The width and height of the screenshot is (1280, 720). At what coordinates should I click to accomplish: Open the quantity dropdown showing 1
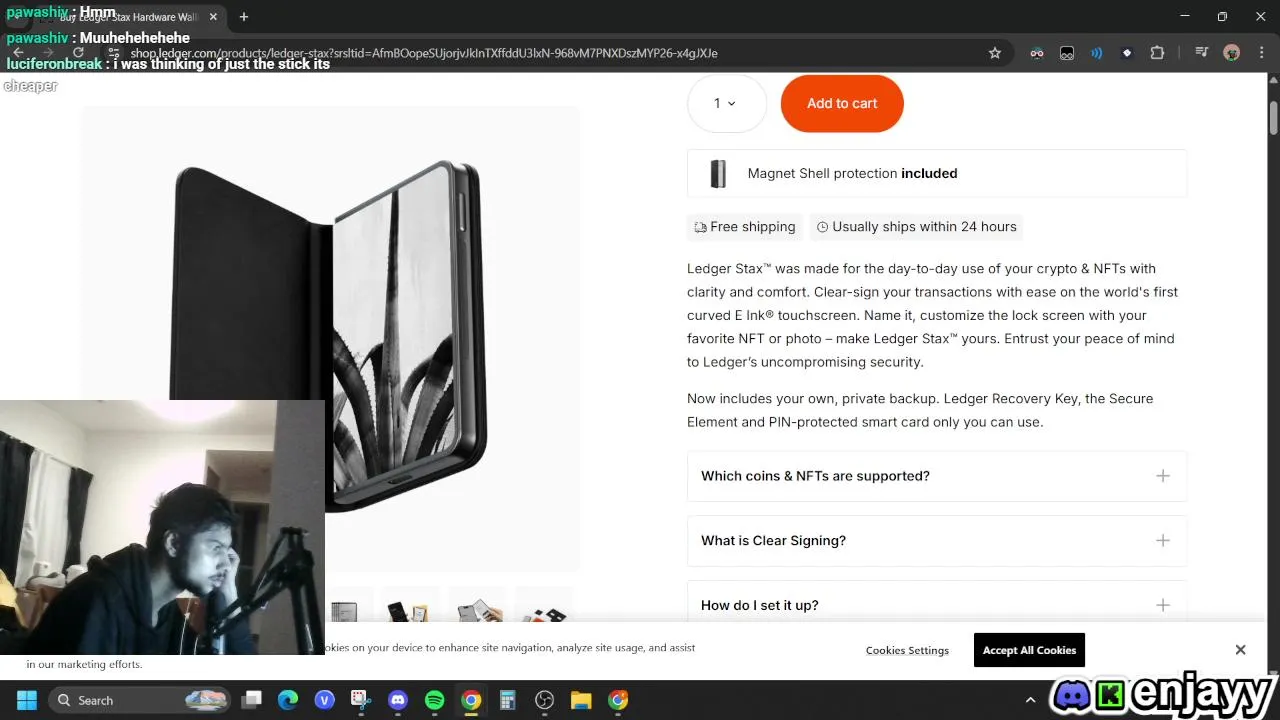(726, 103)
